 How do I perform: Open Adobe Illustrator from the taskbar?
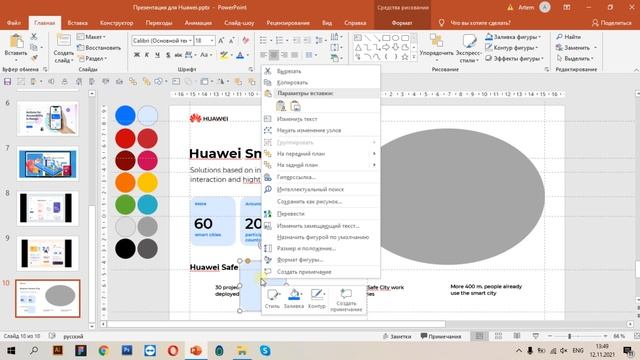click(x=58, y=350)
